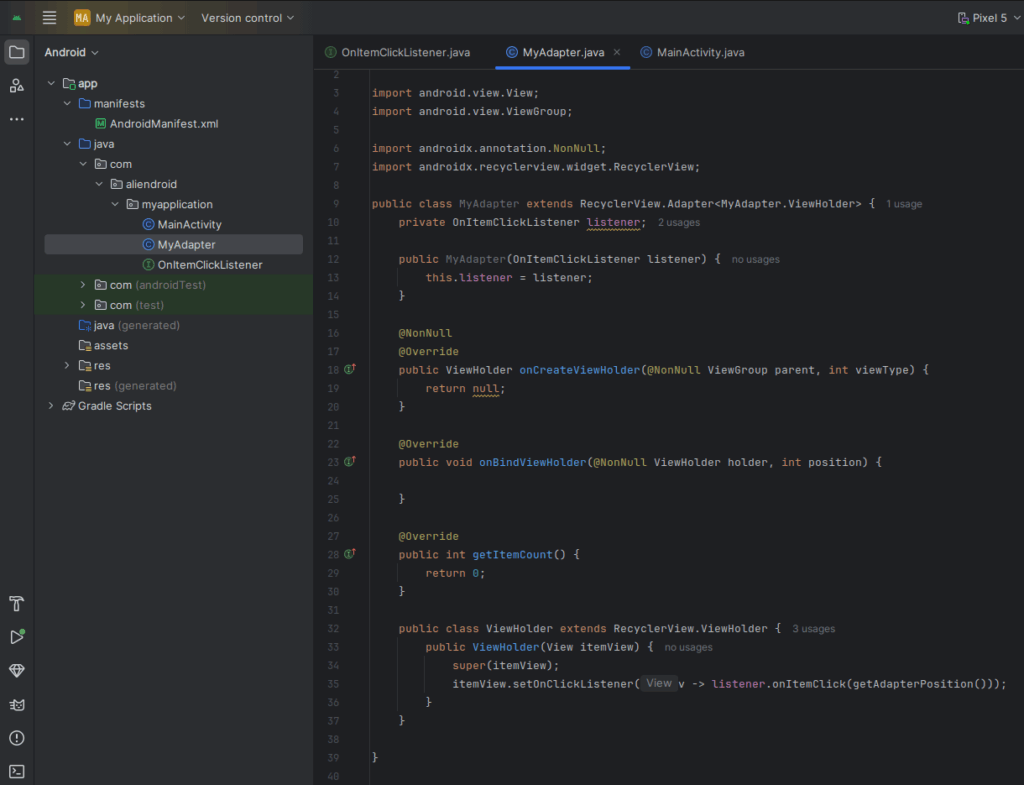The image size is (1024, 785).
Task: Click onCreateViewHolder method name
Action: point(579,370)
